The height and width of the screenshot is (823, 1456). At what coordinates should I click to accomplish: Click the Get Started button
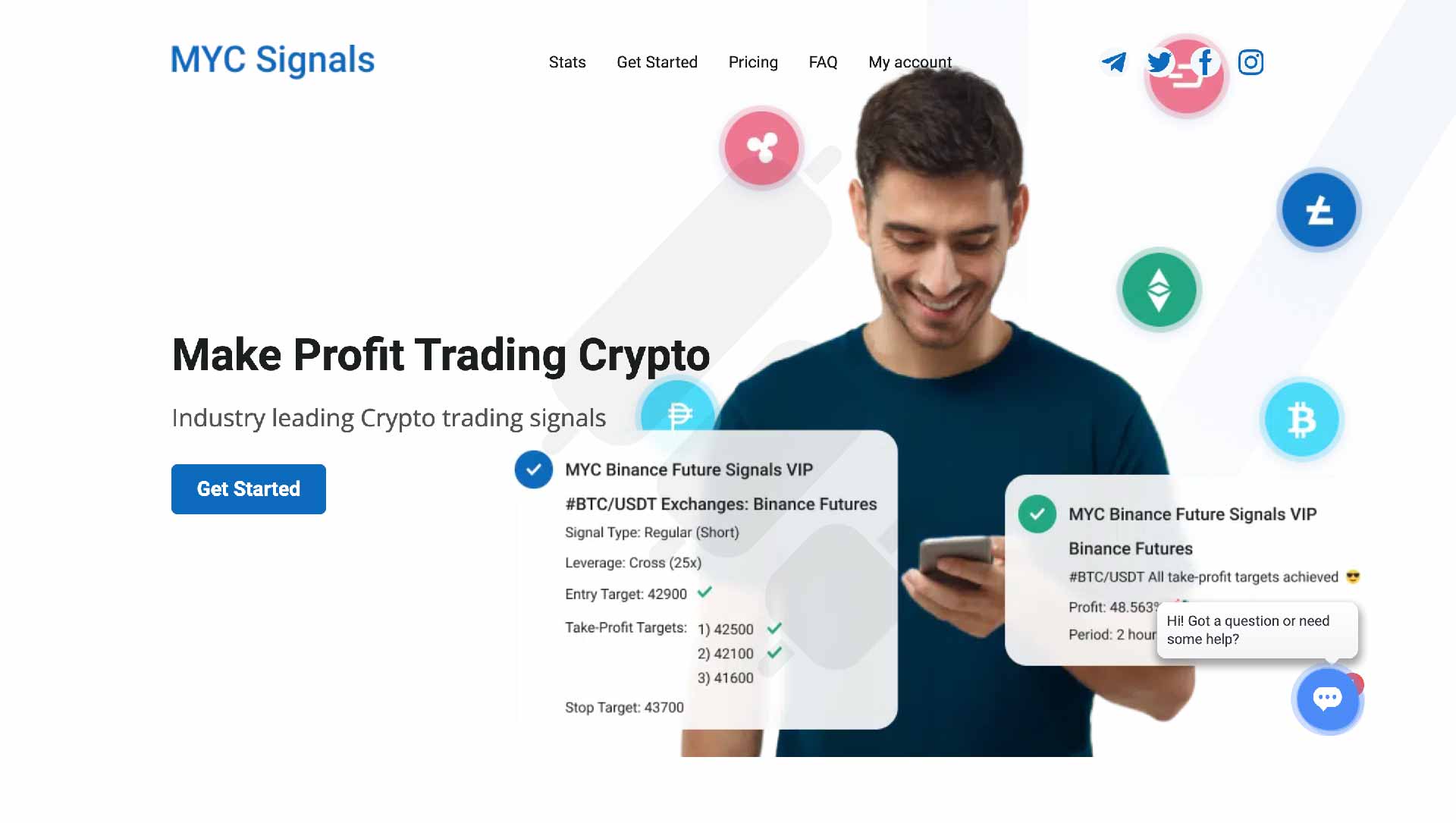pos(248,489)
